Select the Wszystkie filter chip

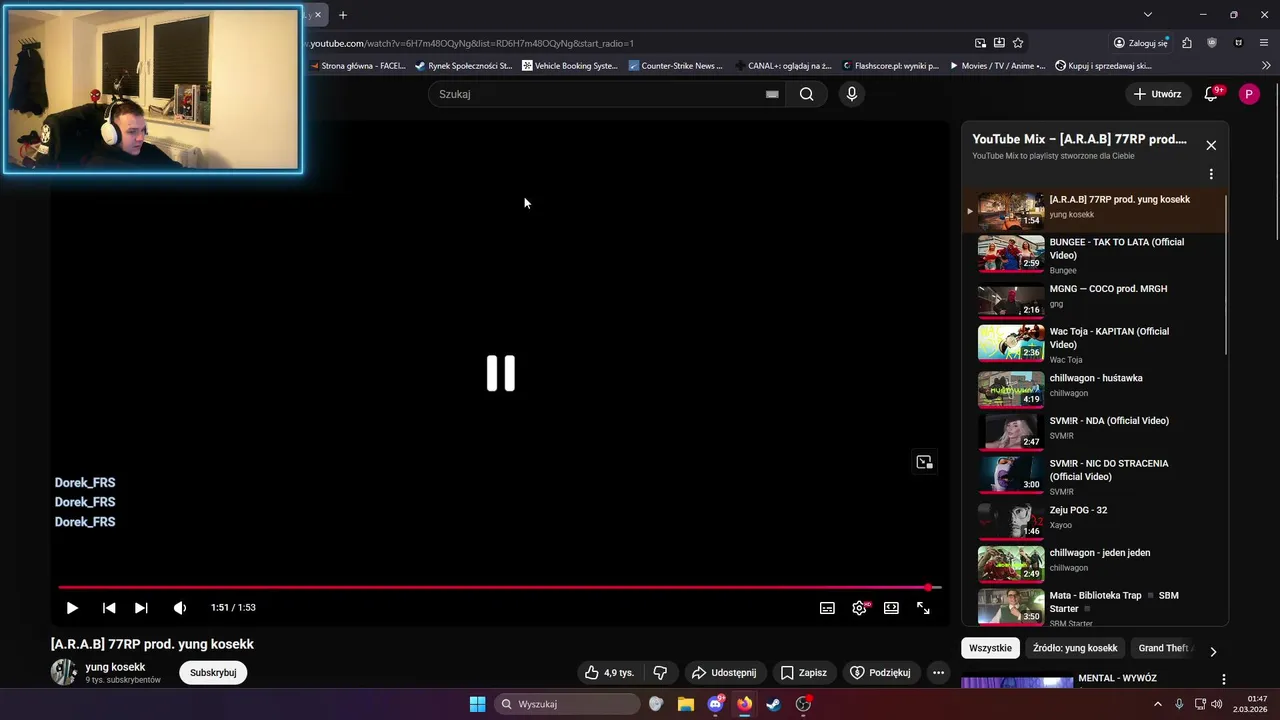[990, 648]
